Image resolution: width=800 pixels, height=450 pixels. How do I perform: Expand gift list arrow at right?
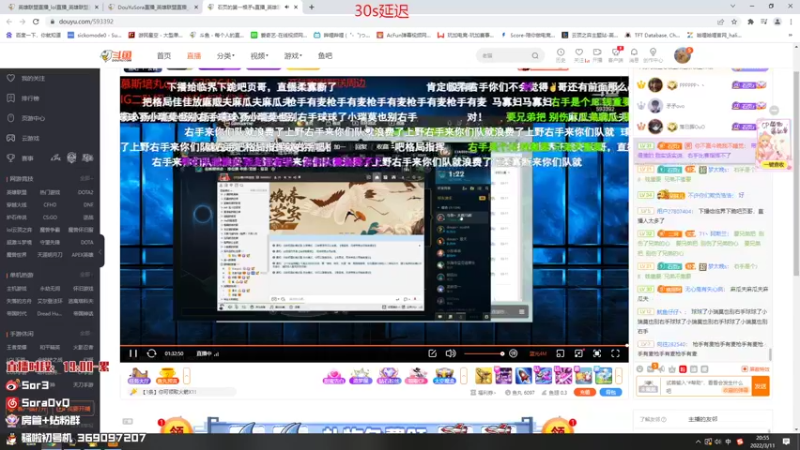[x=619, y=376]
